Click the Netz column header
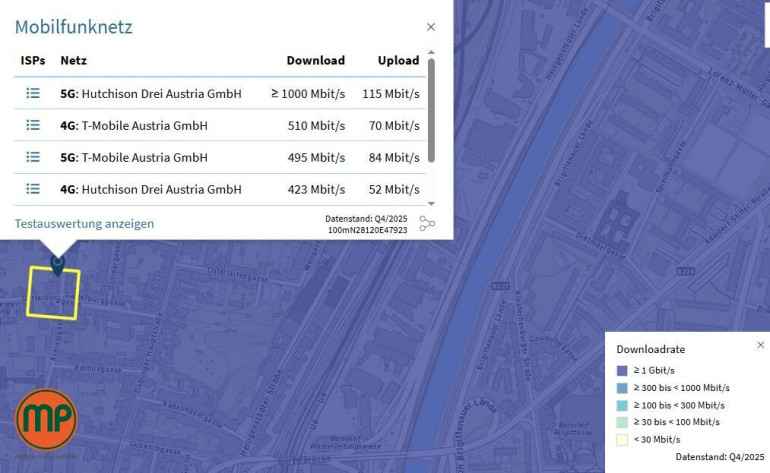770x473 pixels. [74, 60]
